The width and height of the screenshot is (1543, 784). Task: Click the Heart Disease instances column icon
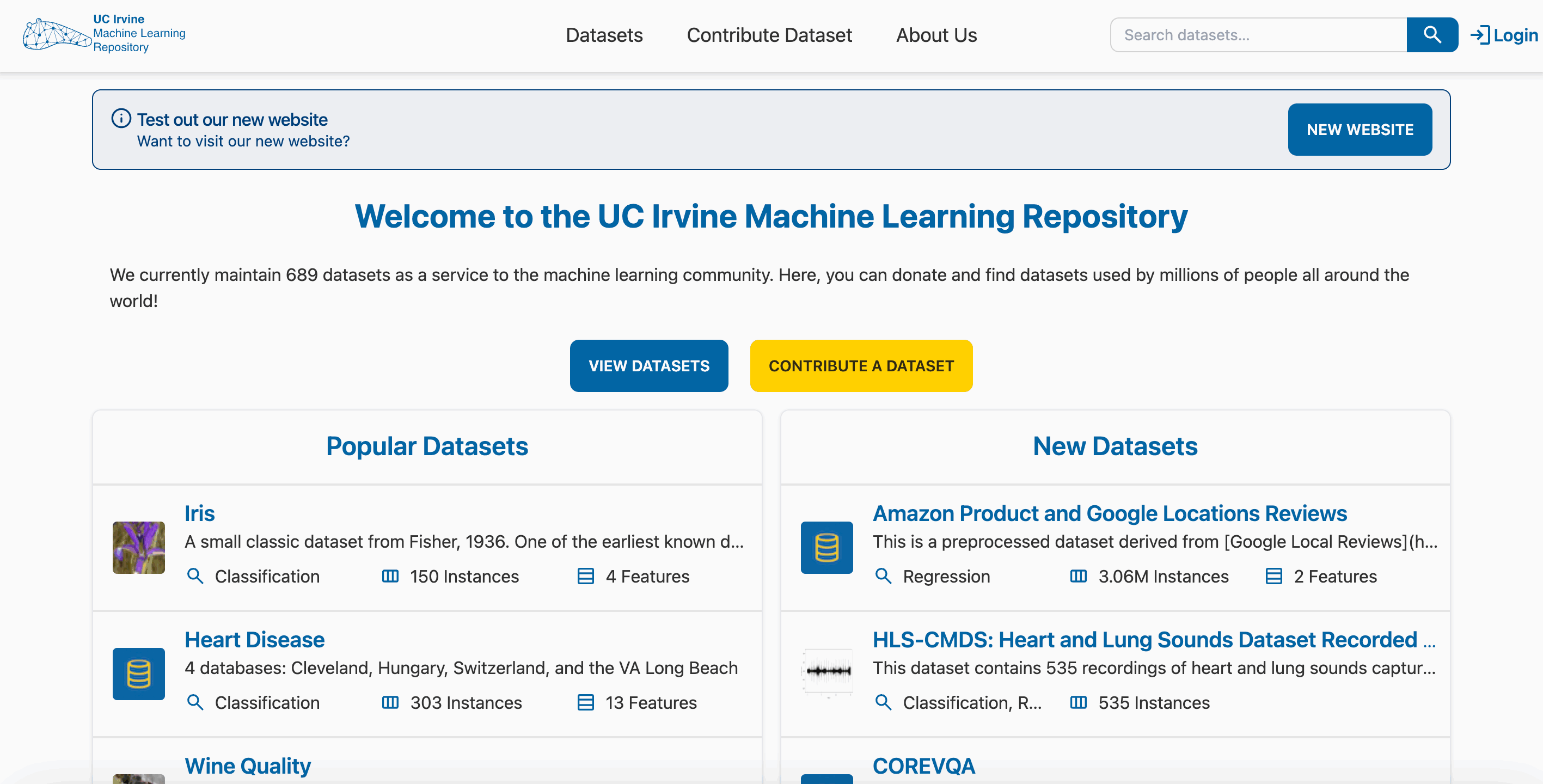(390, 702)
